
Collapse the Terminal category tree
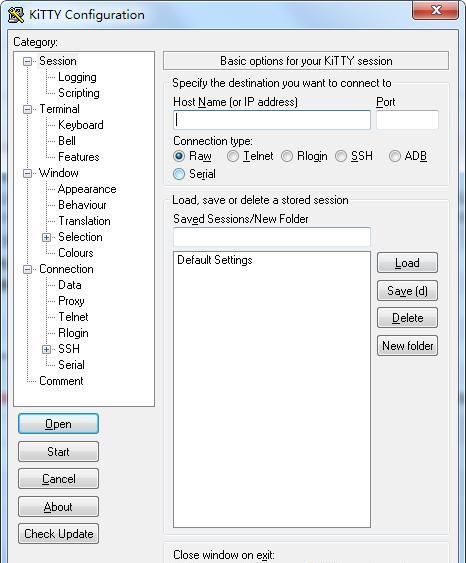pyautogui.click(x=27, y=110)
